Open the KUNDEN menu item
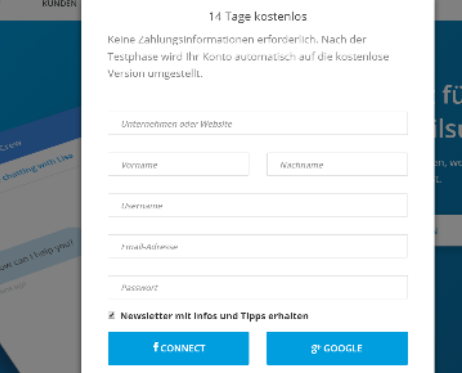This screenshot has width=462, height=373. 59,4
